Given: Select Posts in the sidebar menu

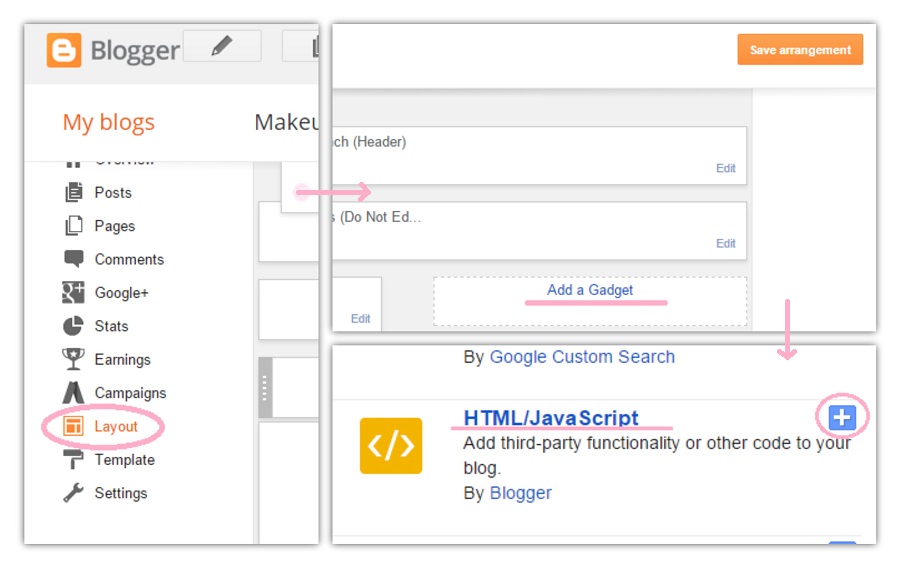Looking at the screenshot, I should pos(113,193).
